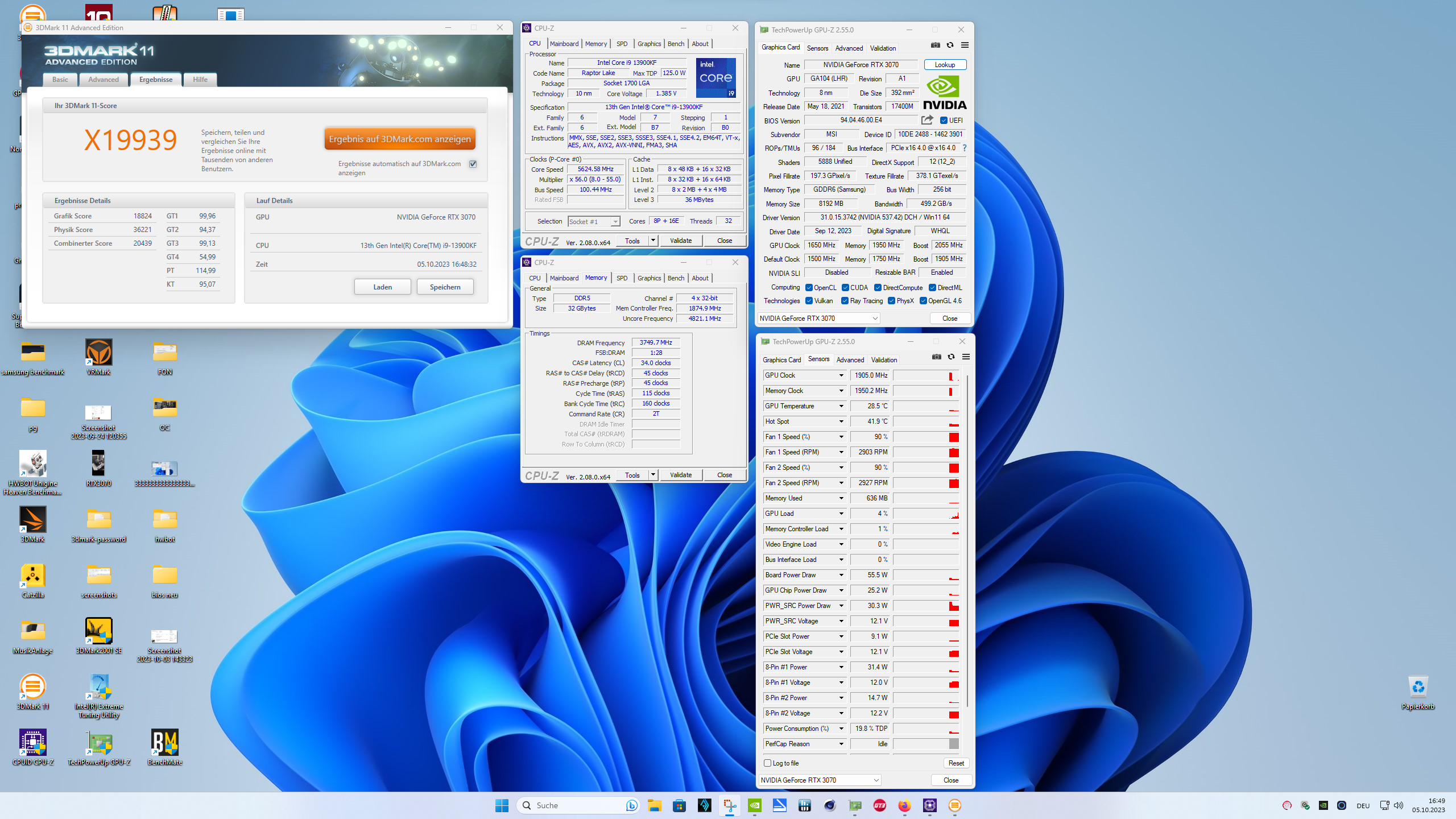
Task: Click the Speichern button
Action: pyautogui.click(x=445, y=287)
